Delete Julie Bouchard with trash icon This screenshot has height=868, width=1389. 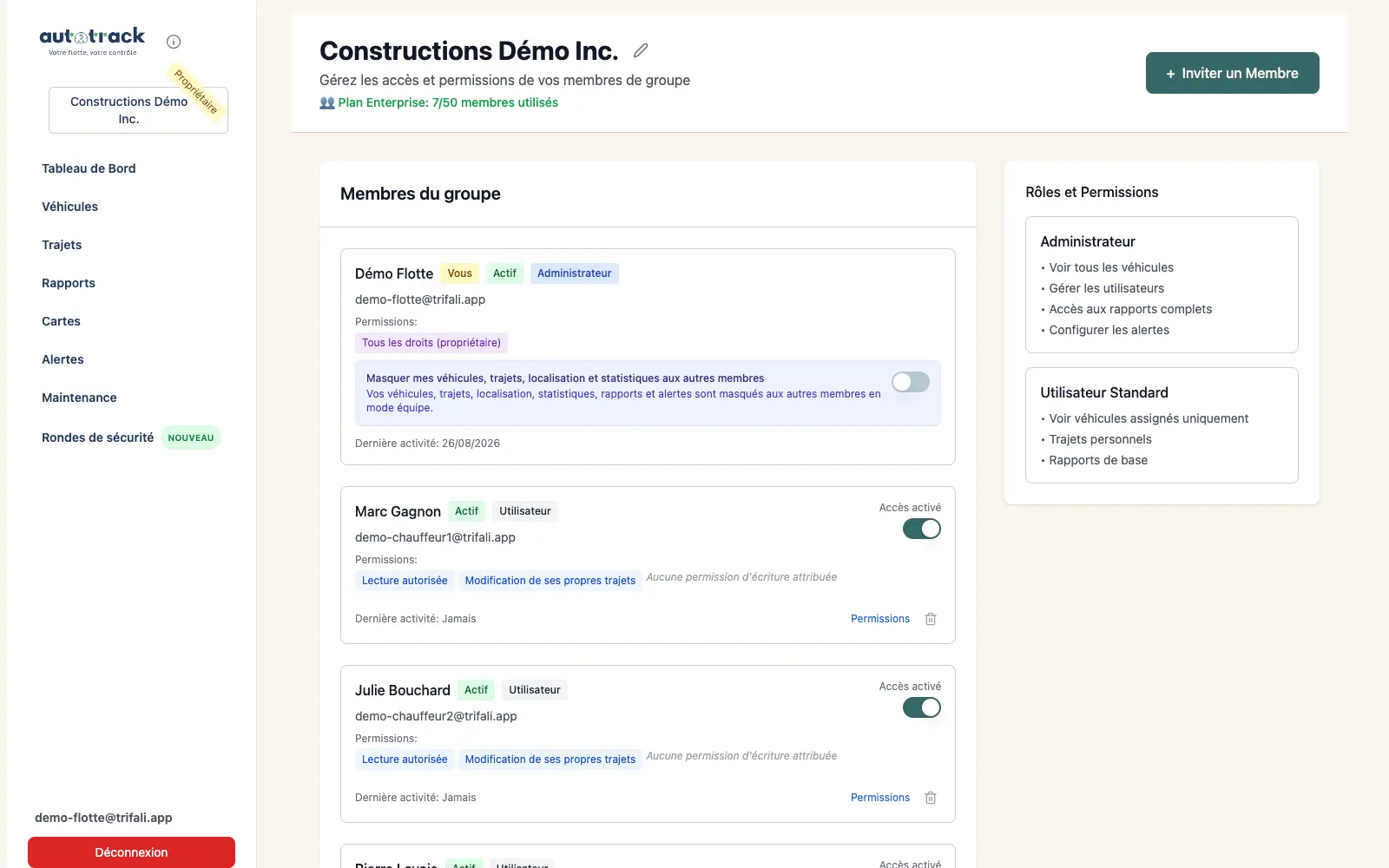[x=931, y=798]
